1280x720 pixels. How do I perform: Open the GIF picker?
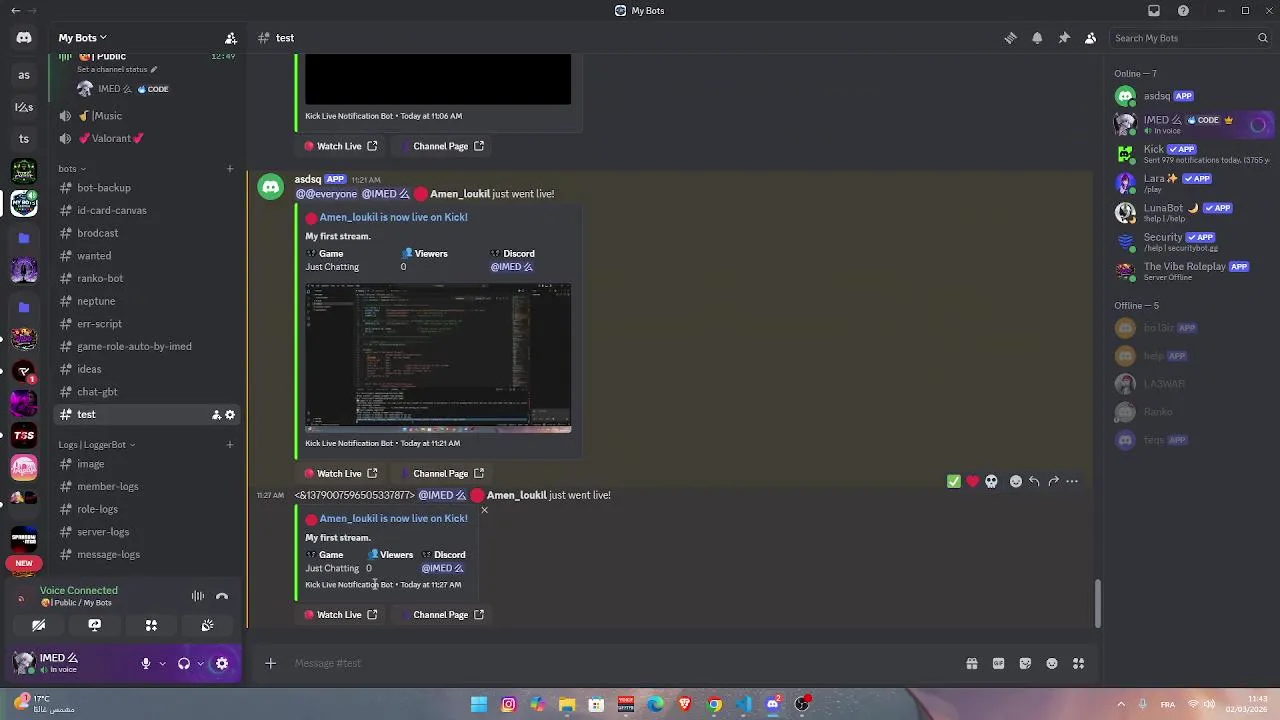998,663
